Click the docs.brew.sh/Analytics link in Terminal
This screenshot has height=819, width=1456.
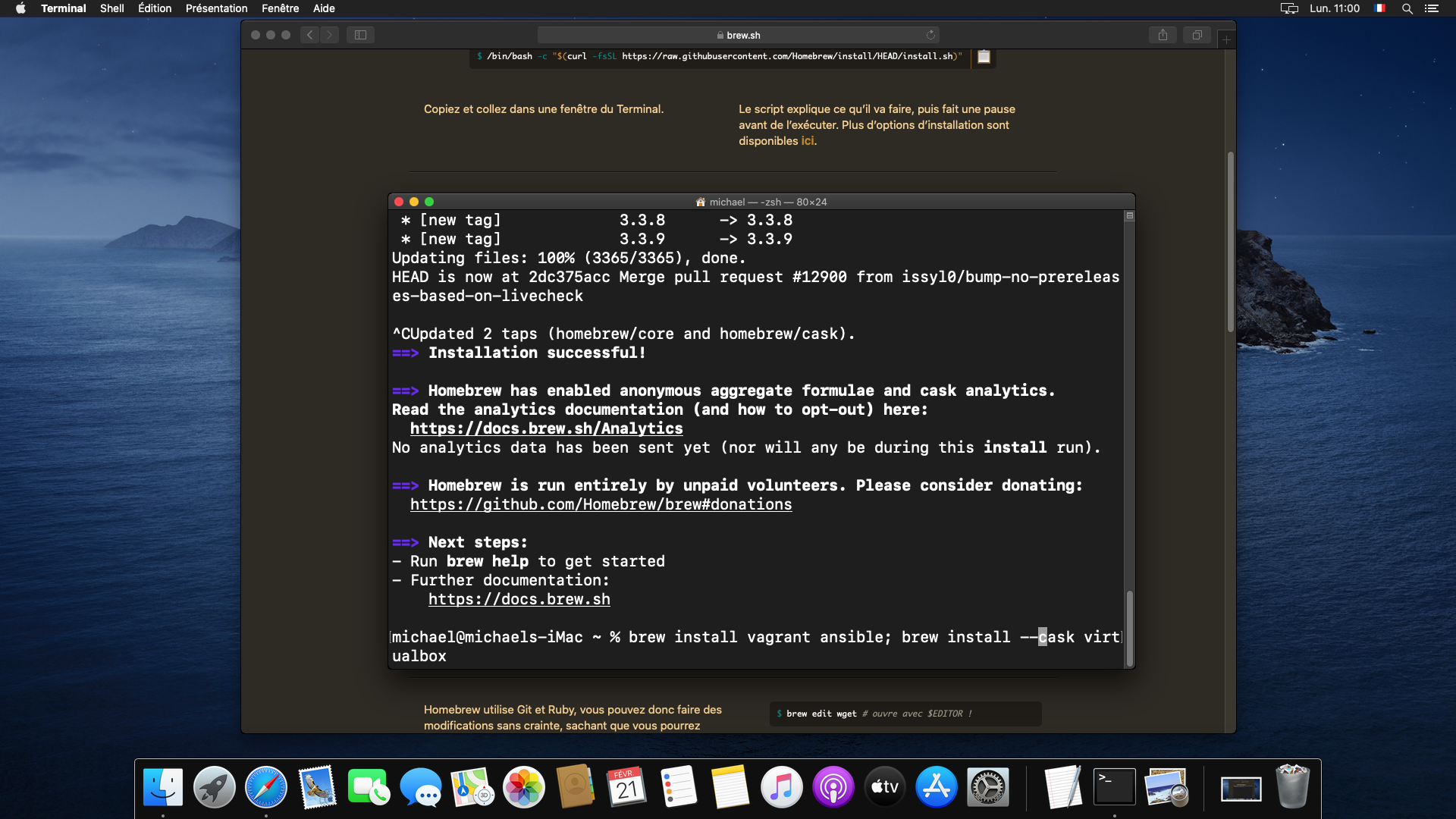tap(547, 428)
